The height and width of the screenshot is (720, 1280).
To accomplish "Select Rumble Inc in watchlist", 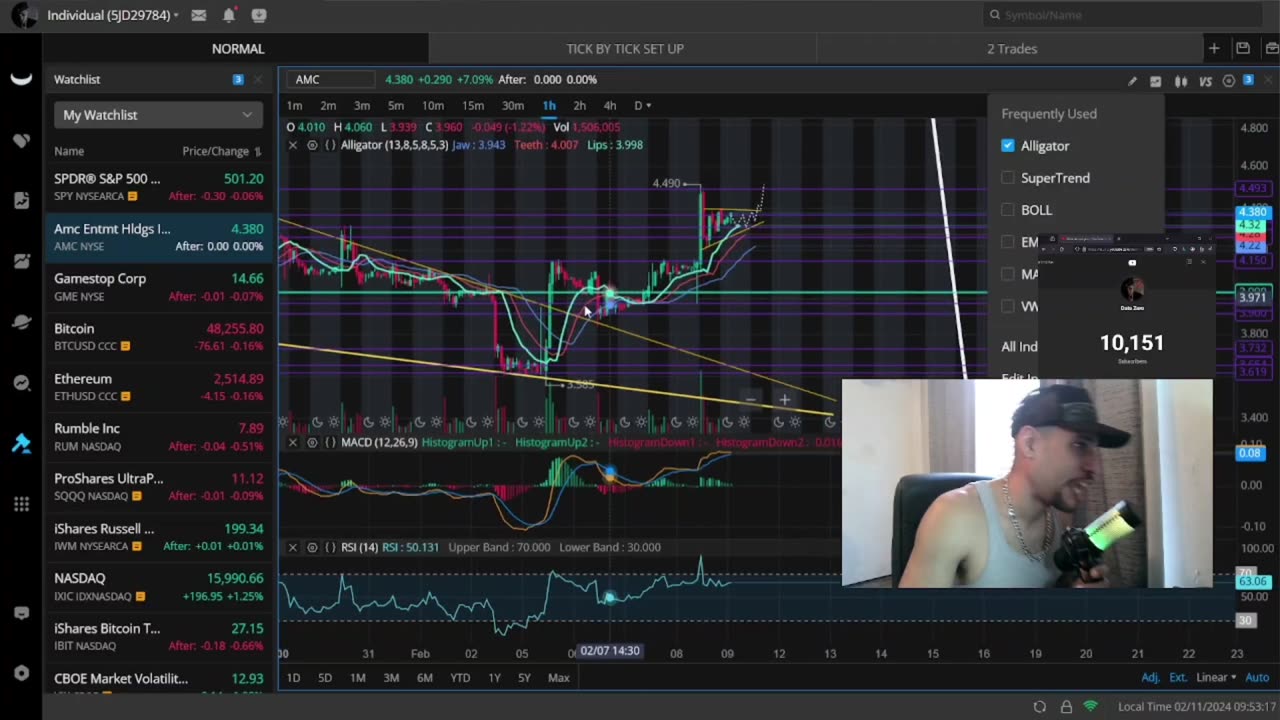I will click(x=158, y=437).
